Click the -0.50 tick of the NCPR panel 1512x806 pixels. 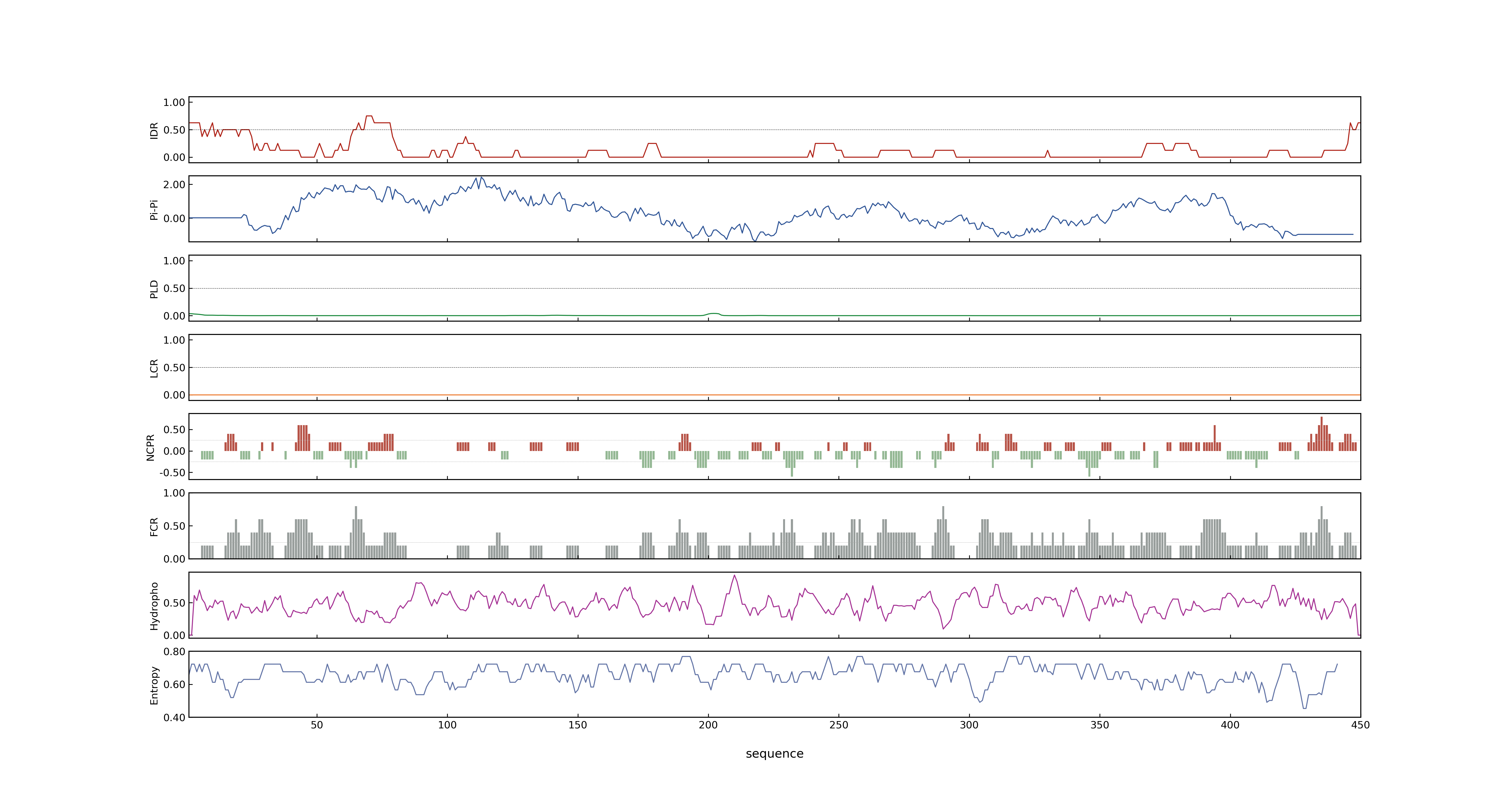point(172,473)
